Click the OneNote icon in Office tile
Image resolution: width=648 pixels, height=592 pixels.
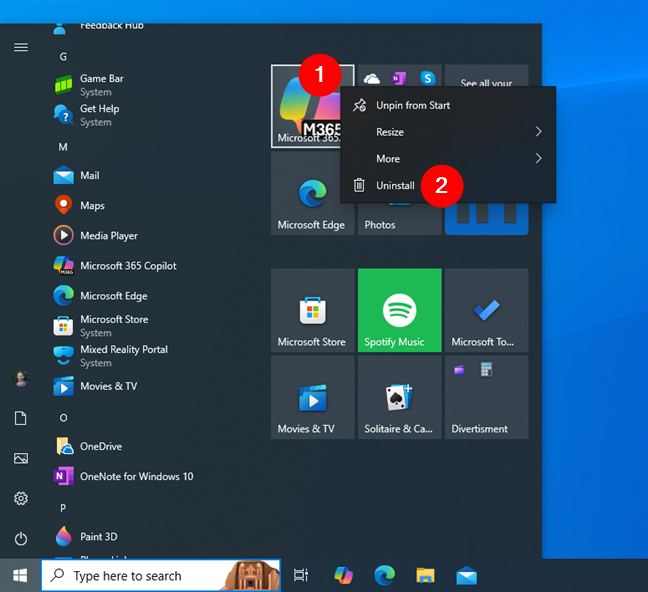point(399,78)
